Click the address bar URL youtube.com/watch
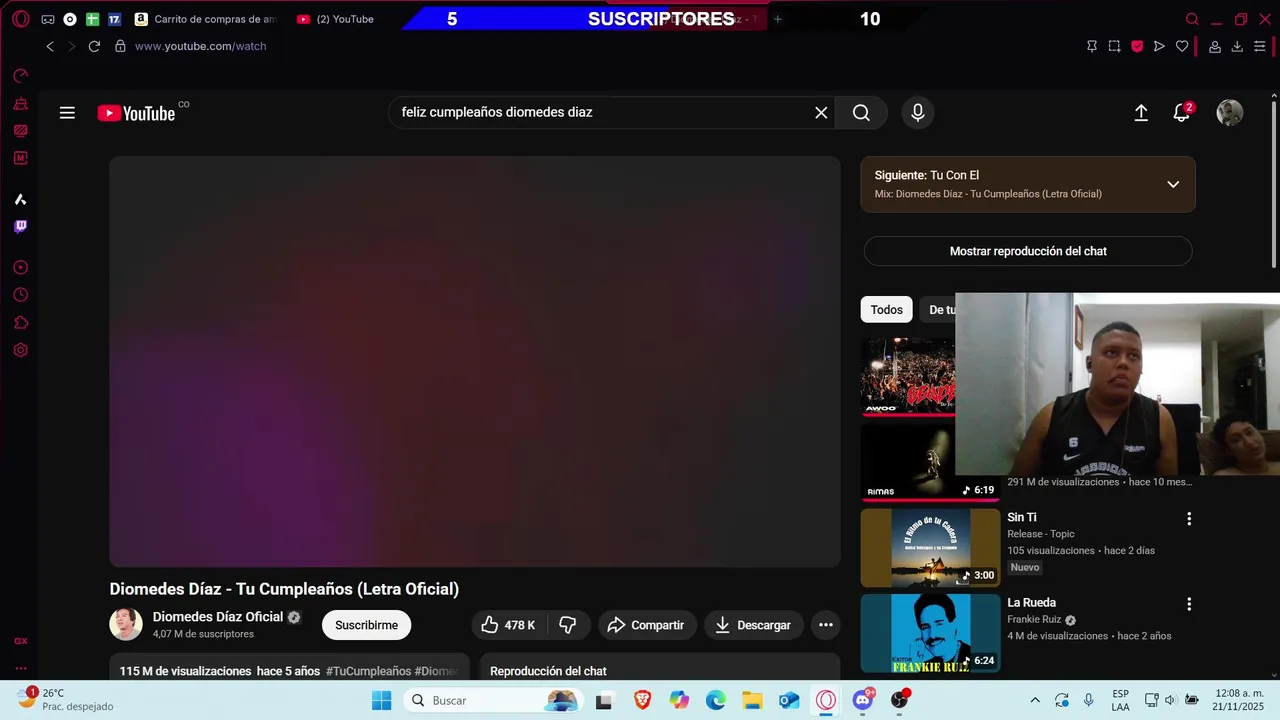The image size is (1280, 720). pos(200,46)
